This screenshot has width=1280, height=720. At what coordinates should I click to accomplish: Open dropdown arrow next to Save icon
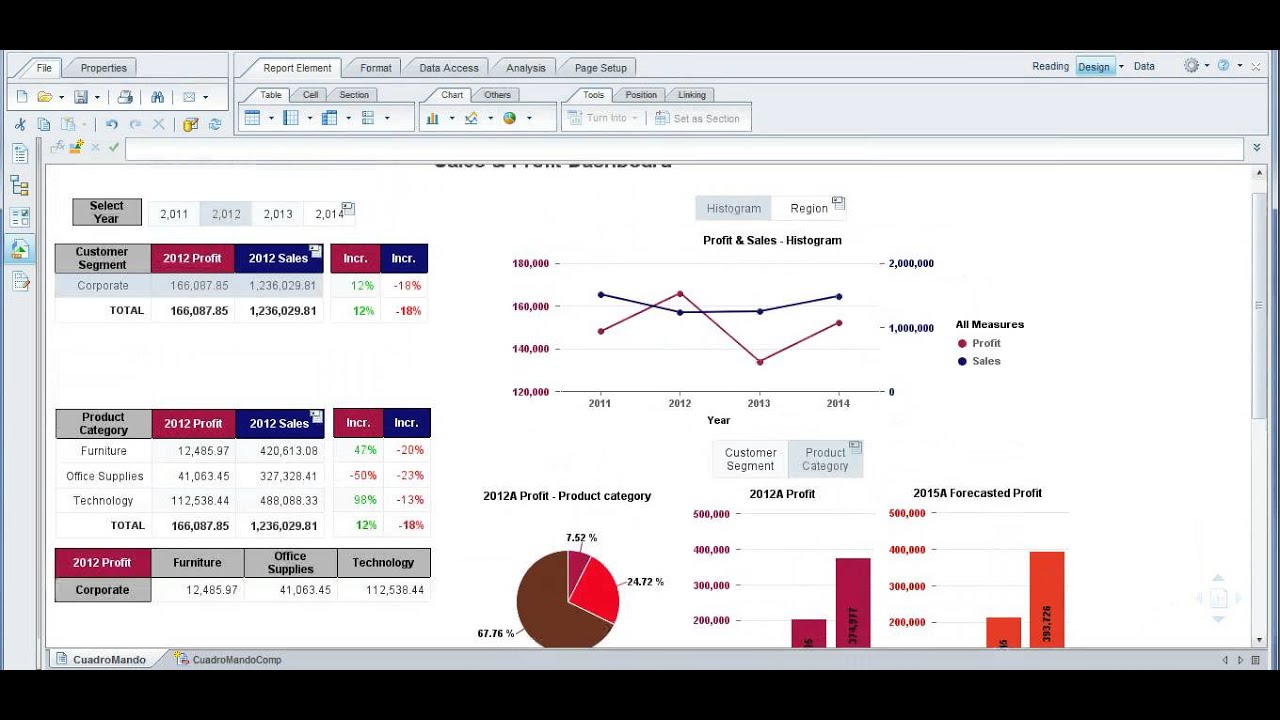pyautogui.click(x=98, y=98)
